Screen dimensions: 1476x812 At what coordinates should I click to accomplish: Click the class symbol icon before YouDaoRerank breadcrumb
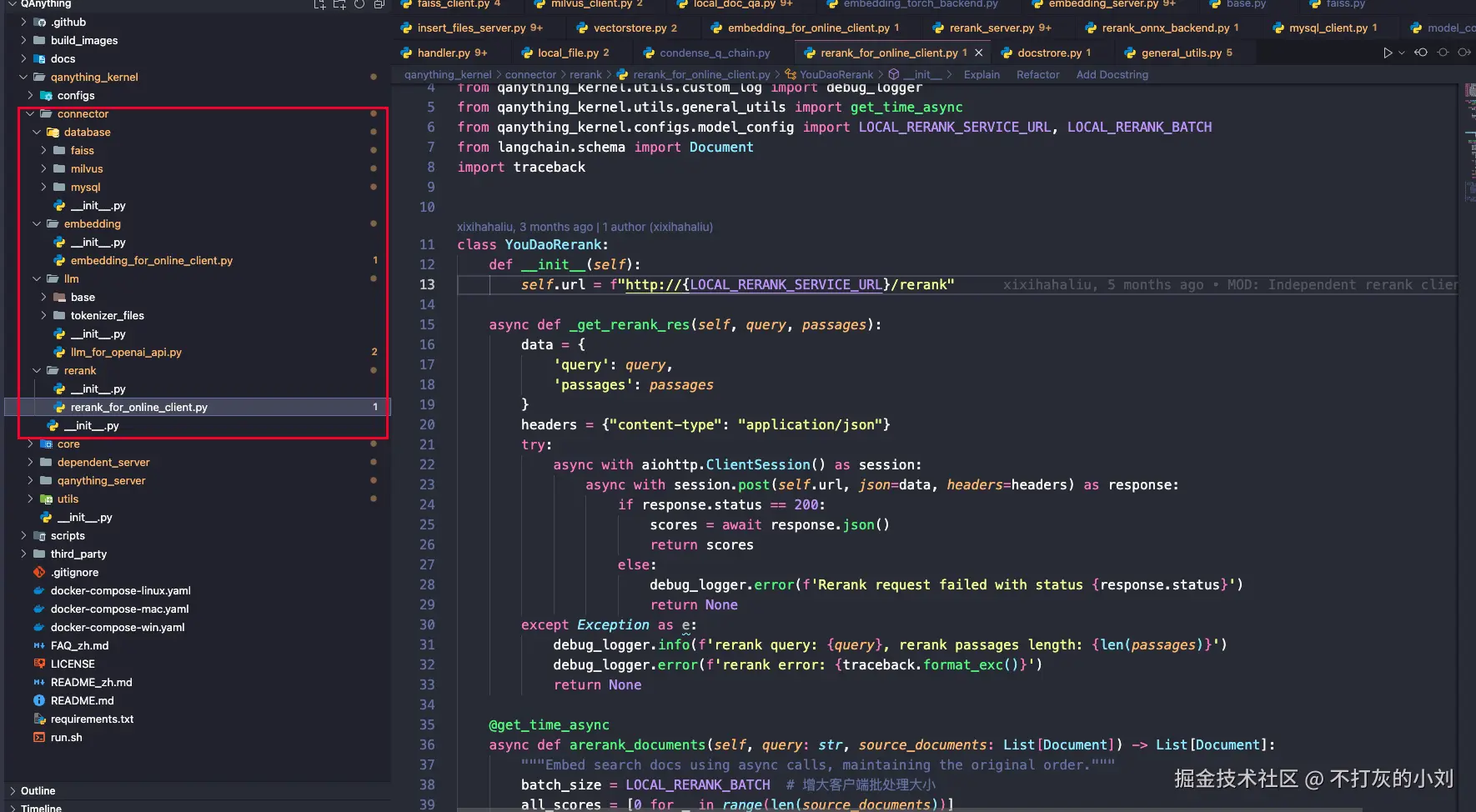(791, 75)
